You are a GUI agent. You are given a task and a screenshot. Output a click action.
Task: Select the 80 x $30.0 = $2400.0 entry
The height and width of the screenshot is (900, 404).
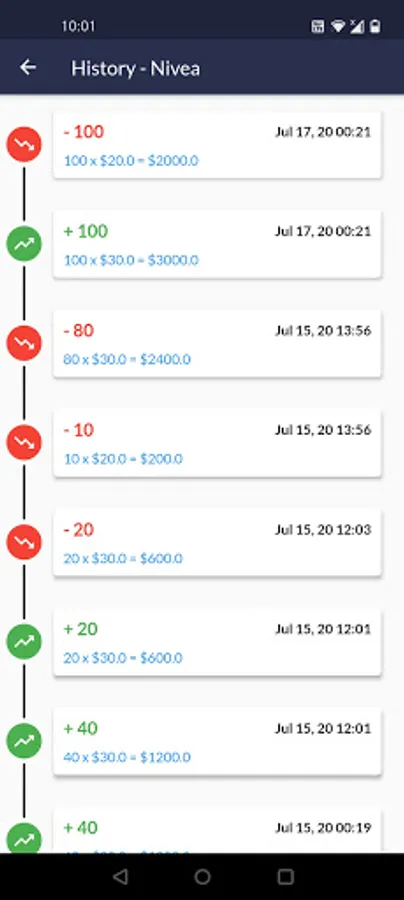[x=217, y=344]
